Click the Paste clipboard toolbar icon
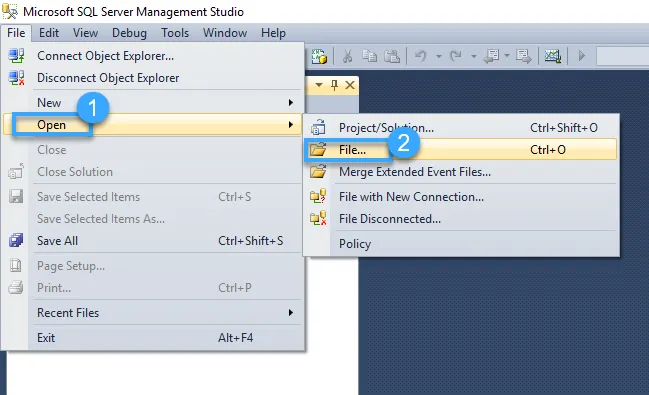 [392, 56]
